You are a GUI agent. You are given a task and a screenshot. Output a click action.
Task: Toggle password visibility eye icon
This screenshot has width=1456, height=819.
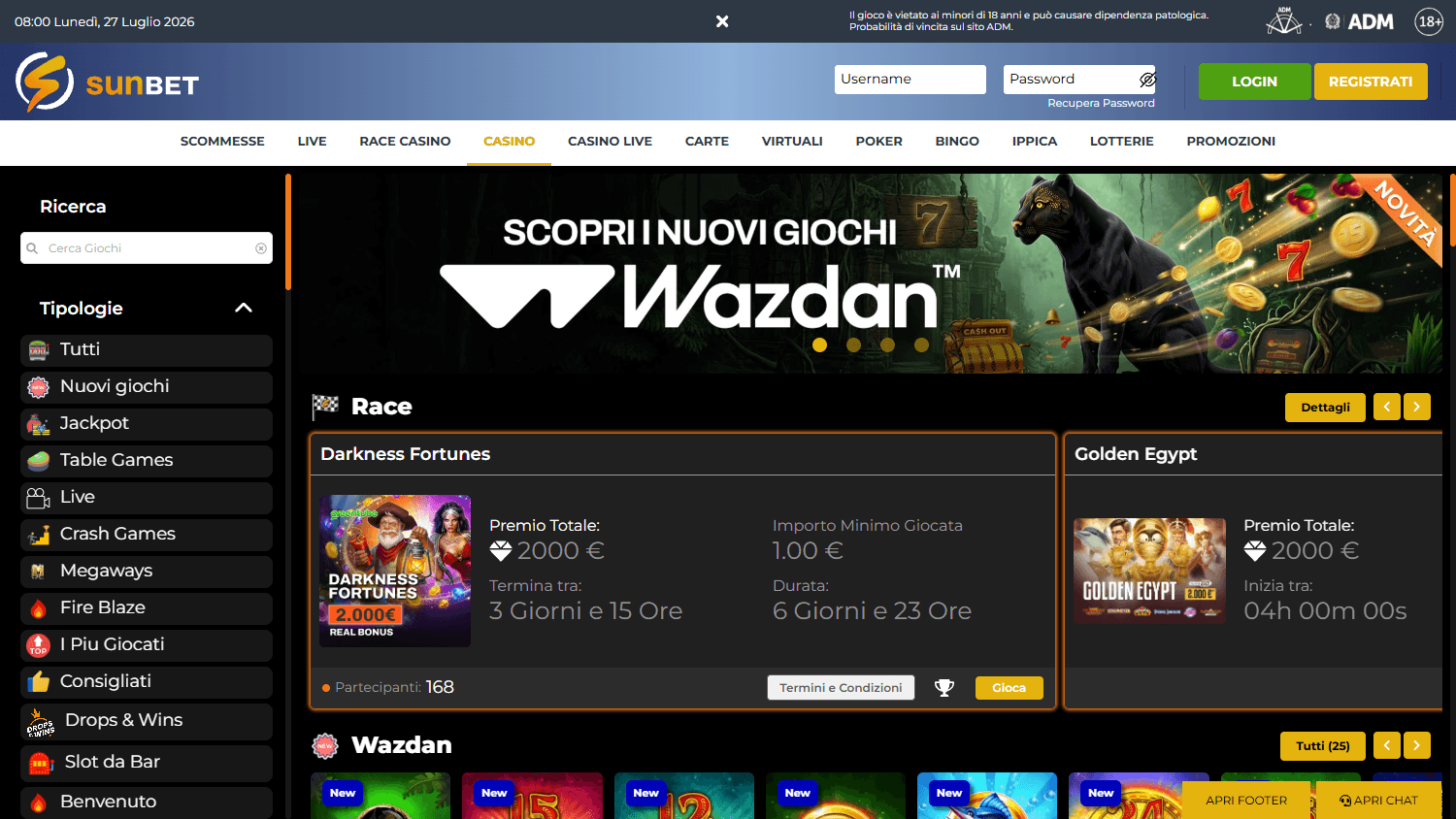[x=1147, y=80]
